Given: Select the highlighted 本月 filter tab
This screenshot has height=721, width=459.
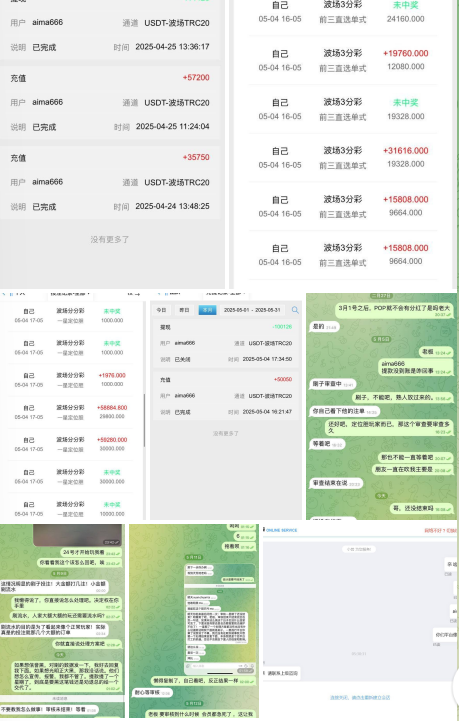Looking at the screenshot, I should pos(207,310).
